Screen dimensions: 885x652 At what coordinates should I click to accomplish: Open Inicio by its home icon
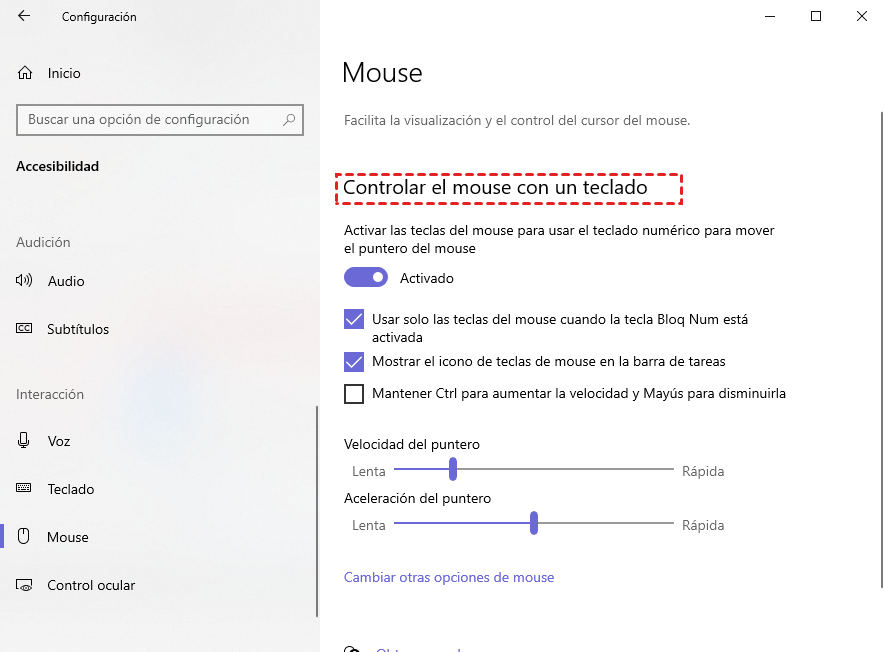[x=25, y=73]
